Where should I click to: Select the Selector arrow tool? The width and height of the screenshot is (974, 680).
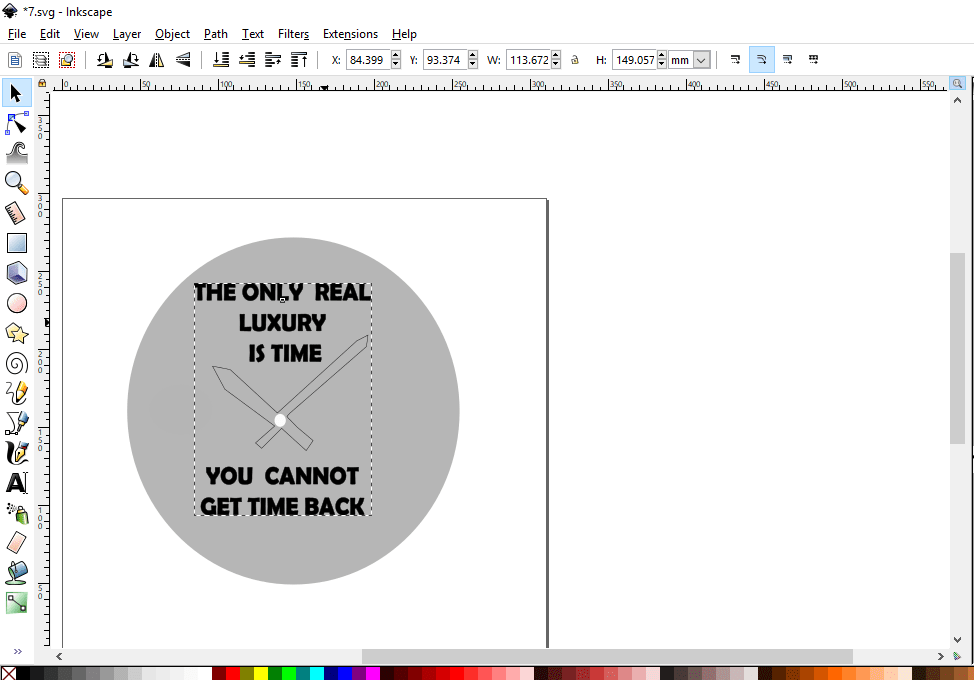click(x=17, y=93)
